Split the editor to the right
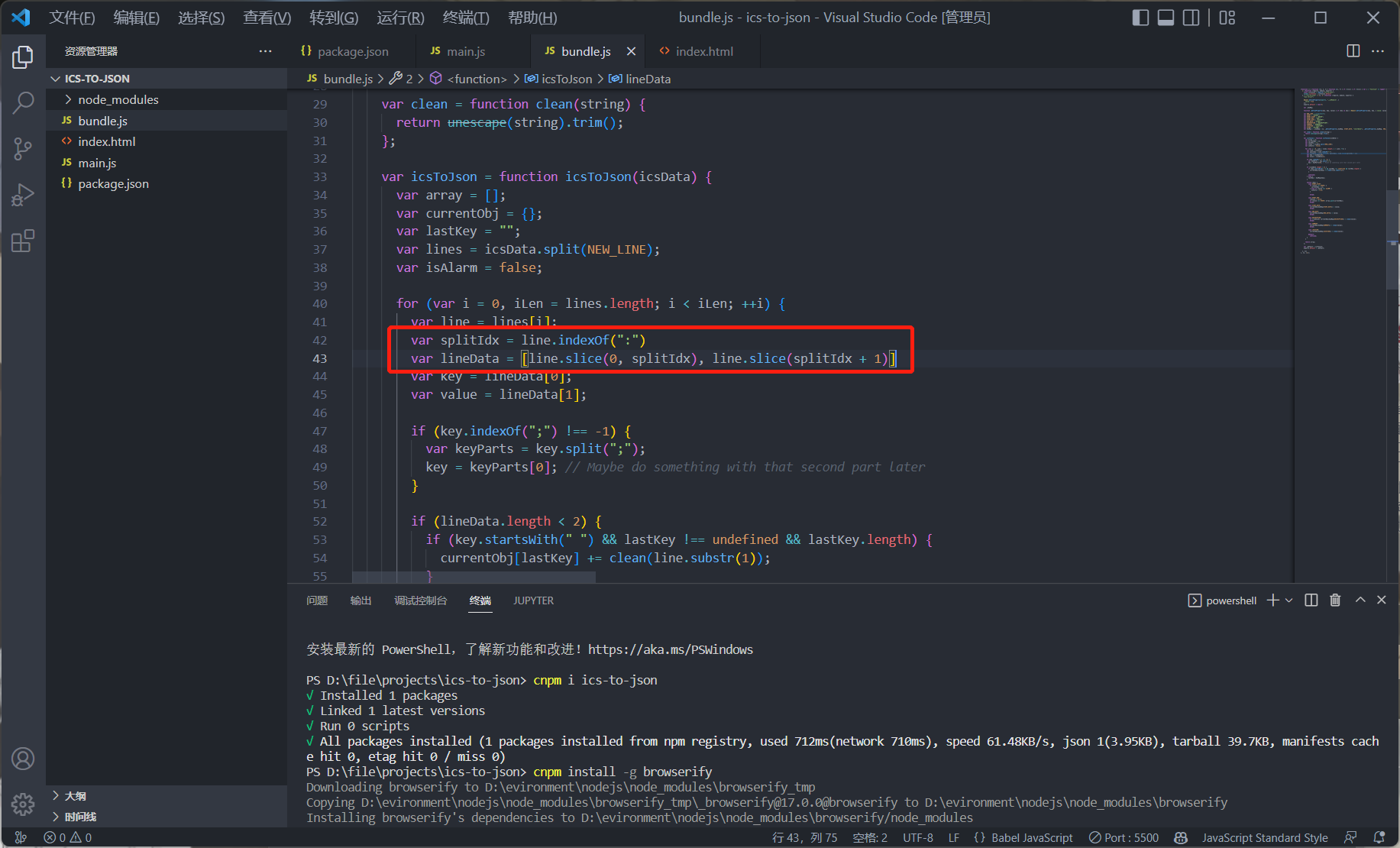The image size is (1400, 848). 1353,51
